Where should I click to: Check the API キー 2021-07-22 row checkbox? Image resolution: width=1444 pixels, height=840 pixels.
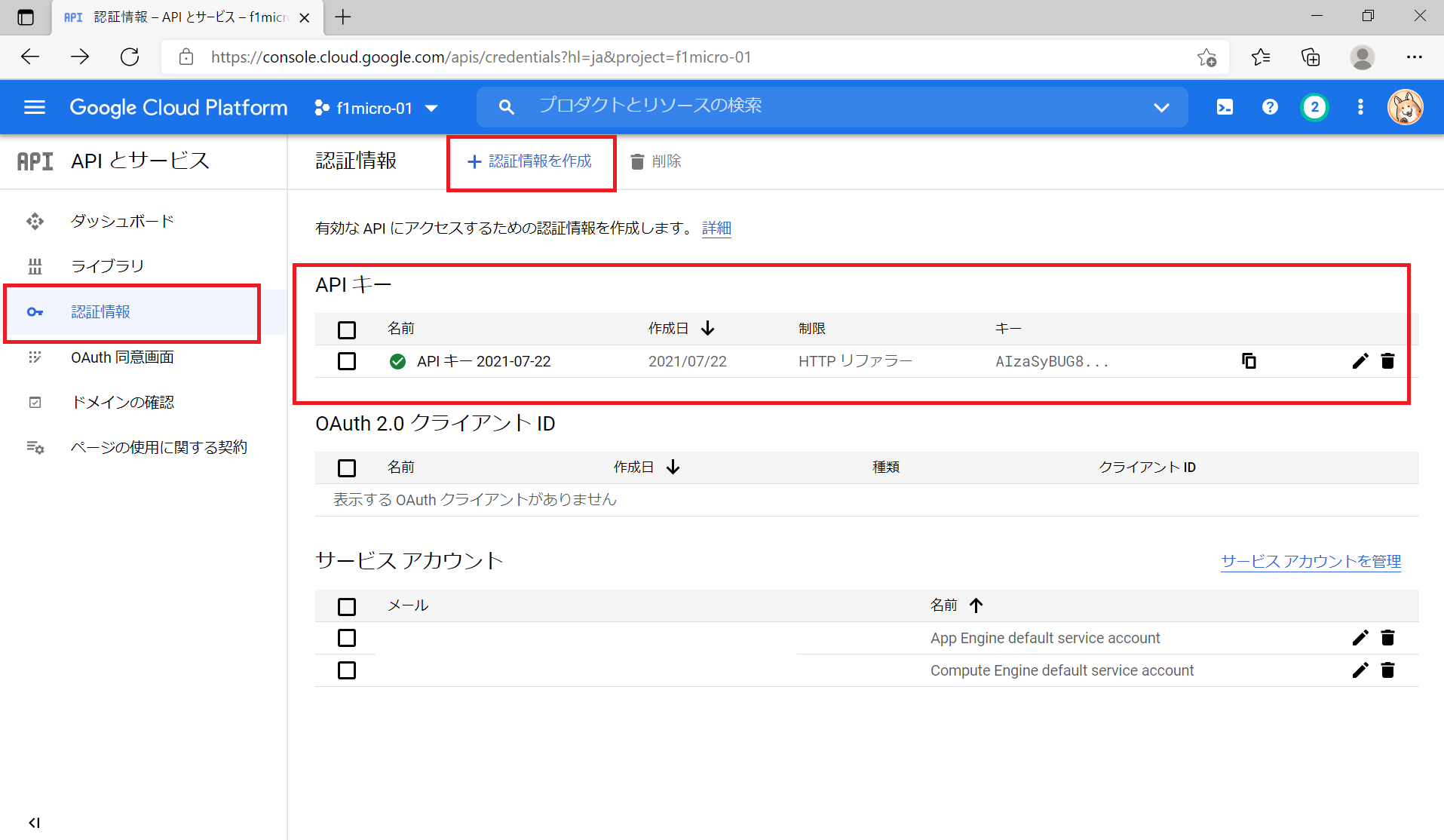pos(347,361)
